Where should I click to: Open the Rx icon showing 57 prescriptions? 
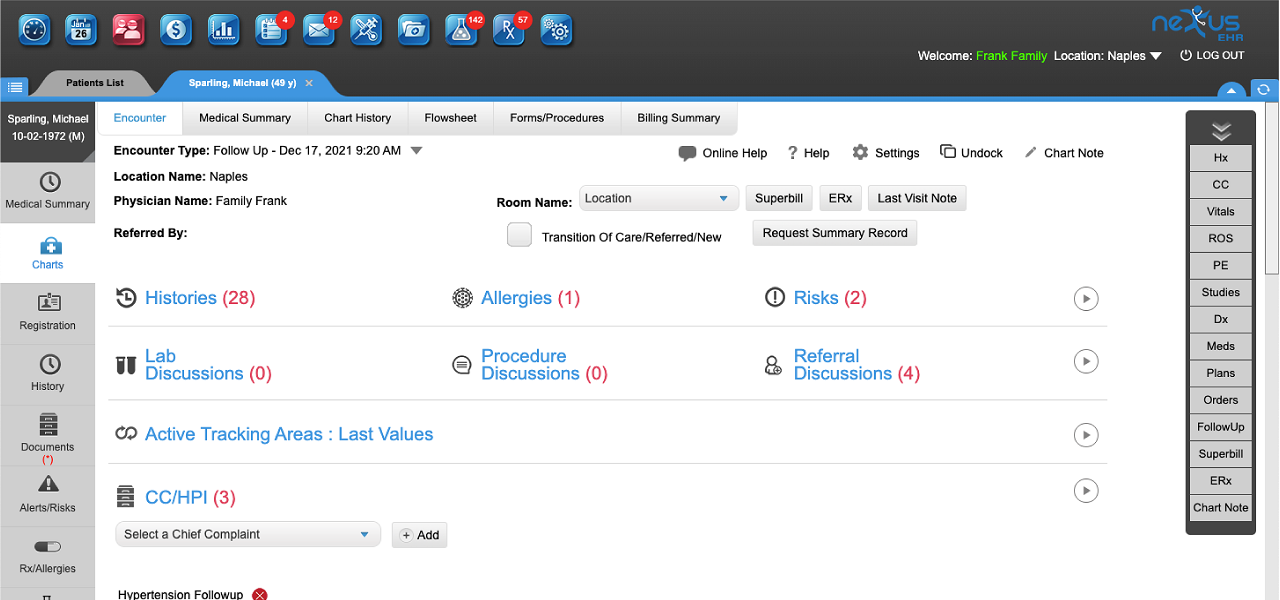(508, 30)
